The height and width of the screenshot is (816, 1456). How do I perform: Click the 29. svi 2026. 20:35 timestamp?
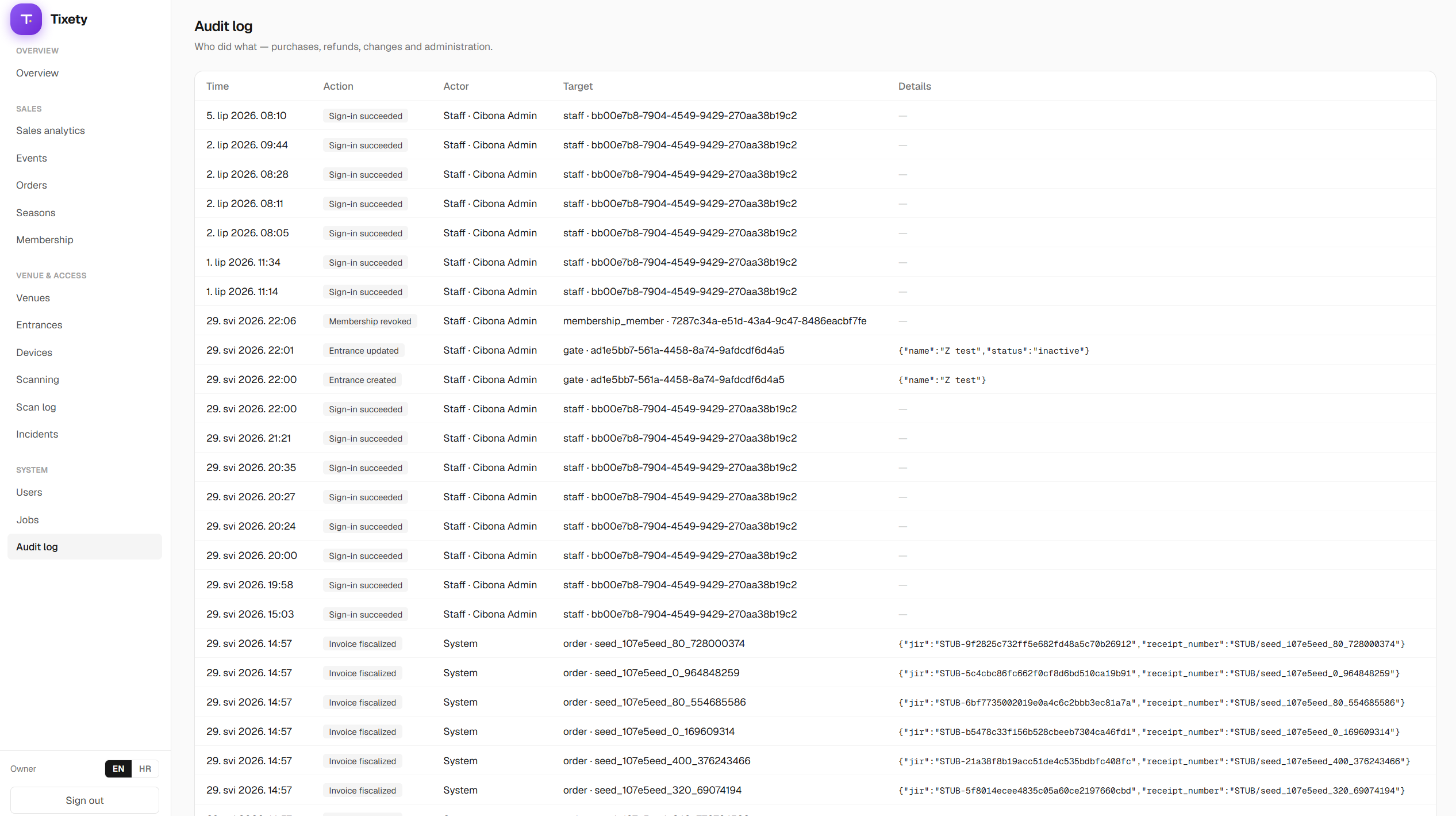pos(251,468)
